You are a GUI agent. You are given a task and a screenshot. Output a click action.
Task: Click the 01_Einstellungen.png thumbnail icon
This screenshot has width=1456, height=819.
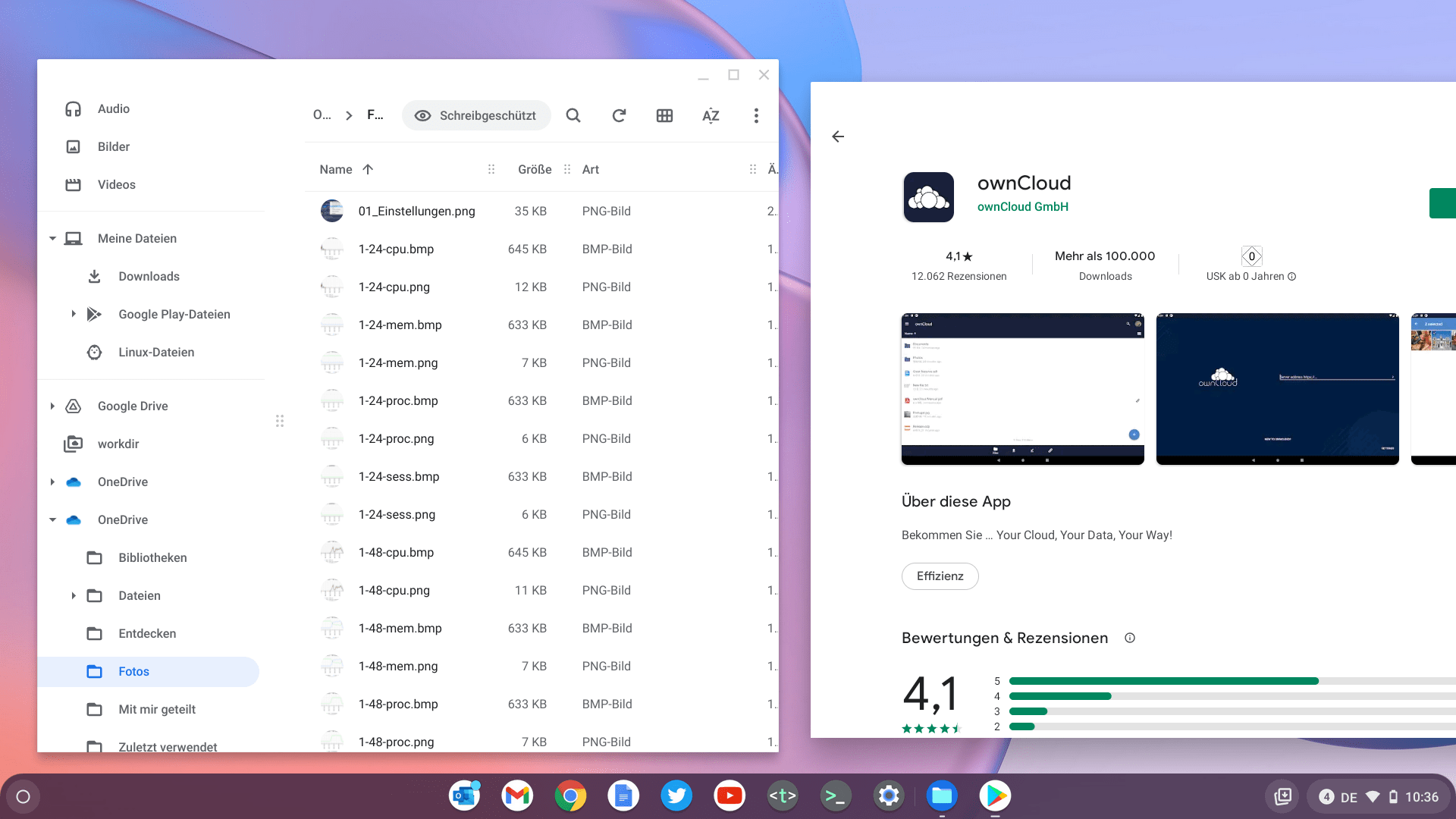(x=332, y=211)
